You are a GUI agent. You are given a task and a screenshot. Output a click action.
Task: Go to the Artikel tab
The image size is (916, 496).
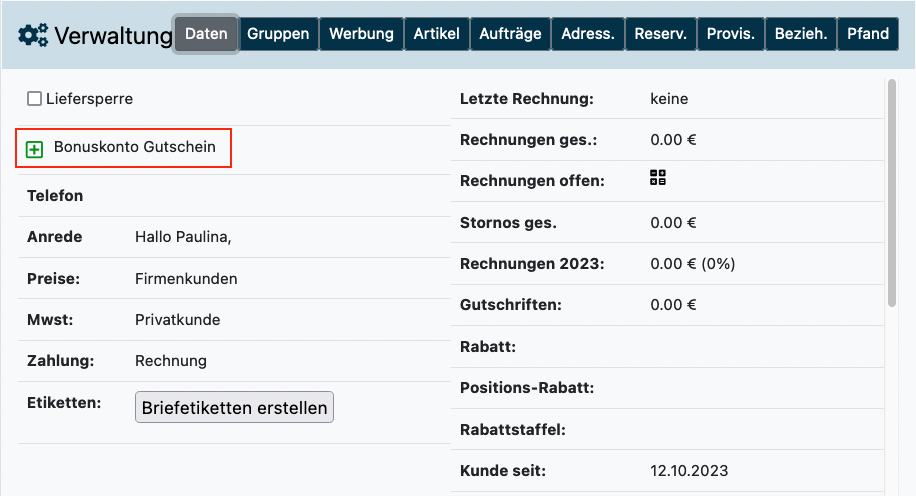[437, 34]
